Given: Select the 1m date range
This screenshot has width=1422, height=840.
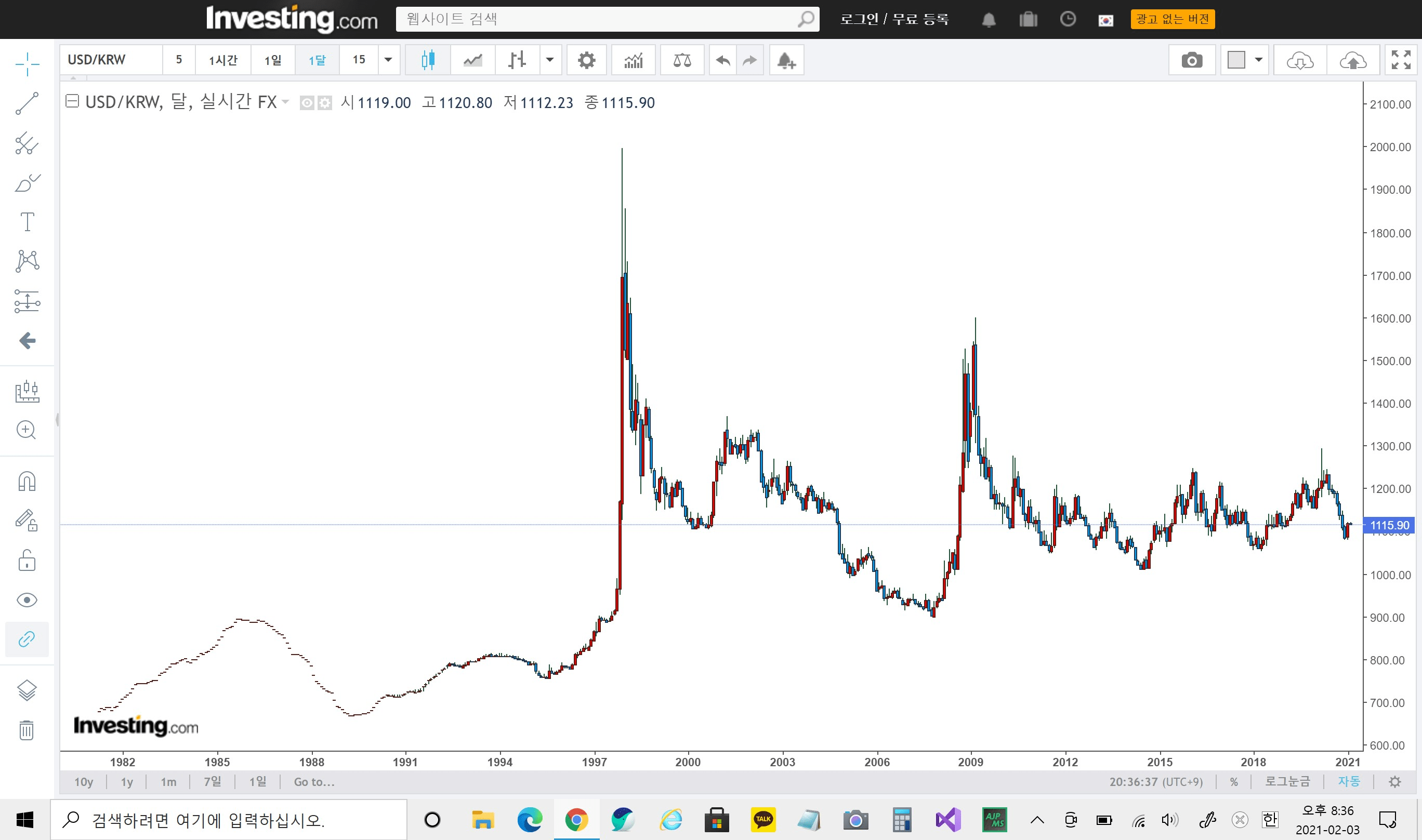Looking at the screenshot, I should (168, 782).
